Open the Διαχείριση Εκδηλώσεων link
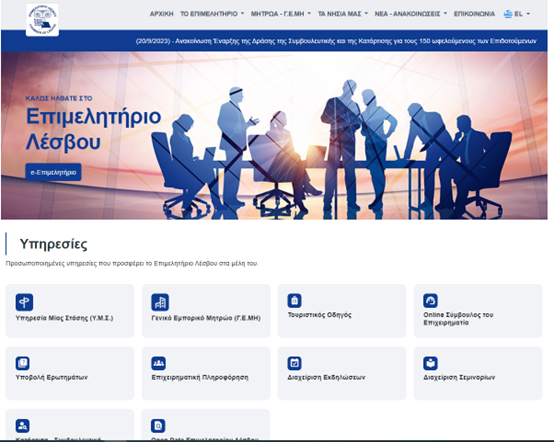 pos(326,377)
